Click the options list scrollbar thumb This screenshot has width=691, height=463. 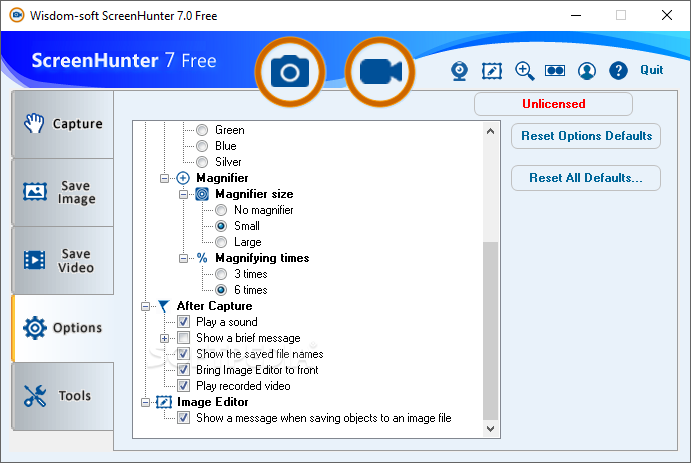(x=490, y=330)
